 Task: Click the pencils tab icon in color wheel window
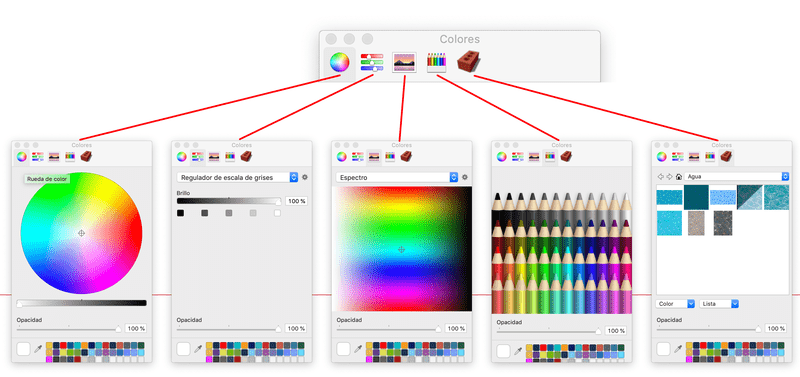pos(70,157)
